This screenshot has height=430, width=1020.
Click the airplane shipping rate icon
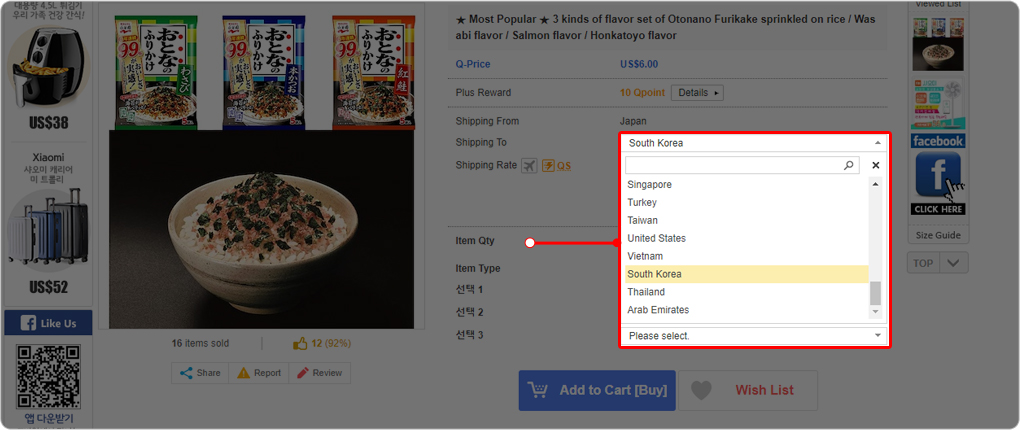tap(529, 165)
